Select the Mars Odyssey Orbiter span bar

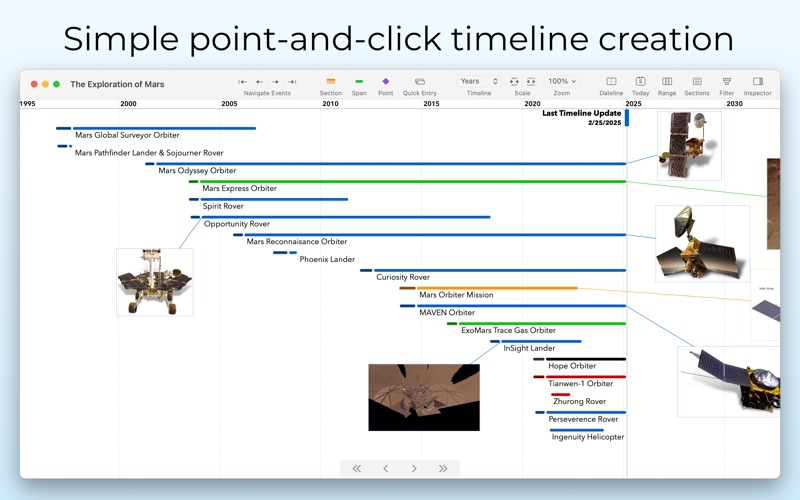[391, 164]
